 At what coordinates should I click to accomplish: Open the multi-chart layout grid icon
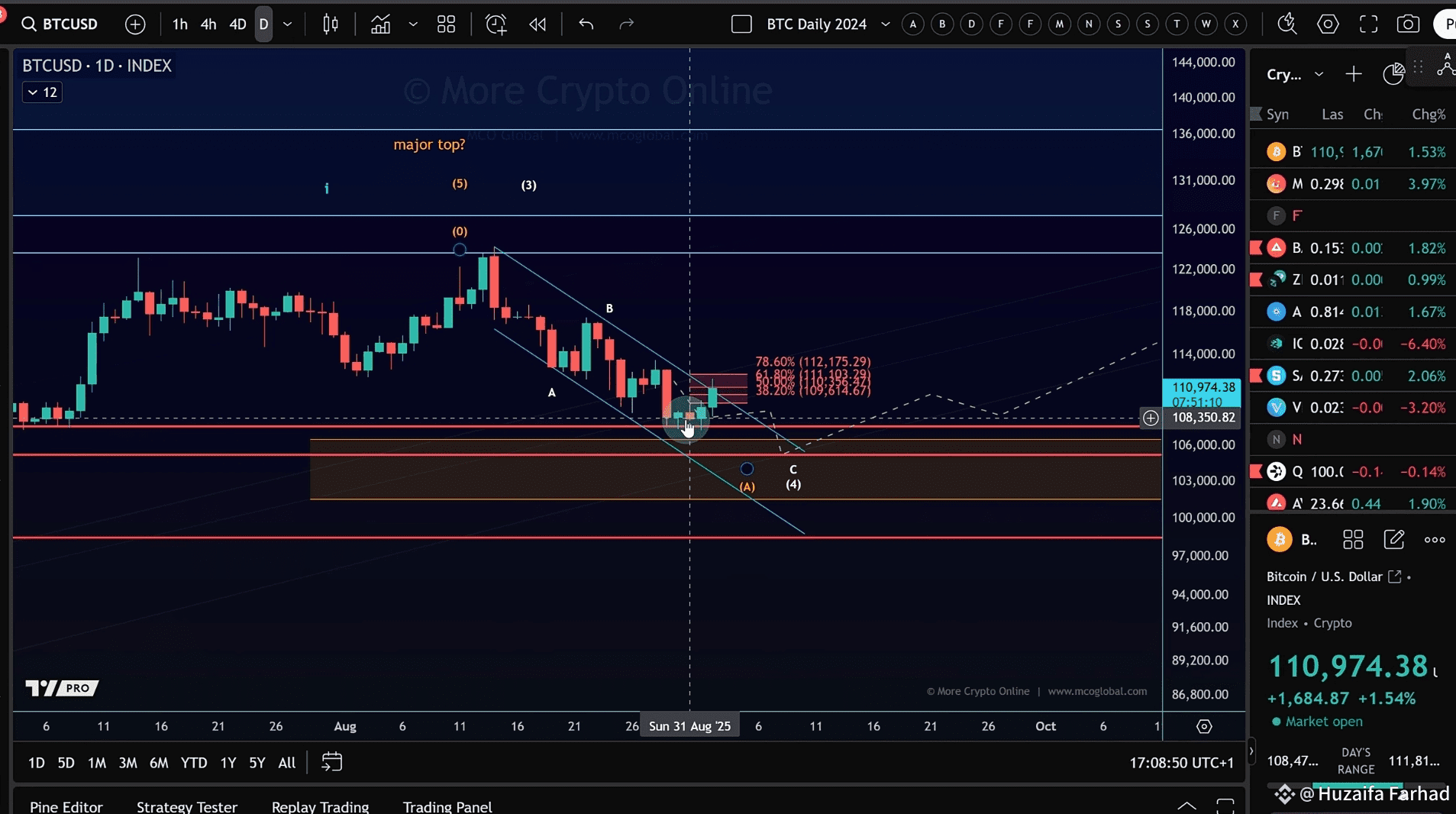coord(446,24)
